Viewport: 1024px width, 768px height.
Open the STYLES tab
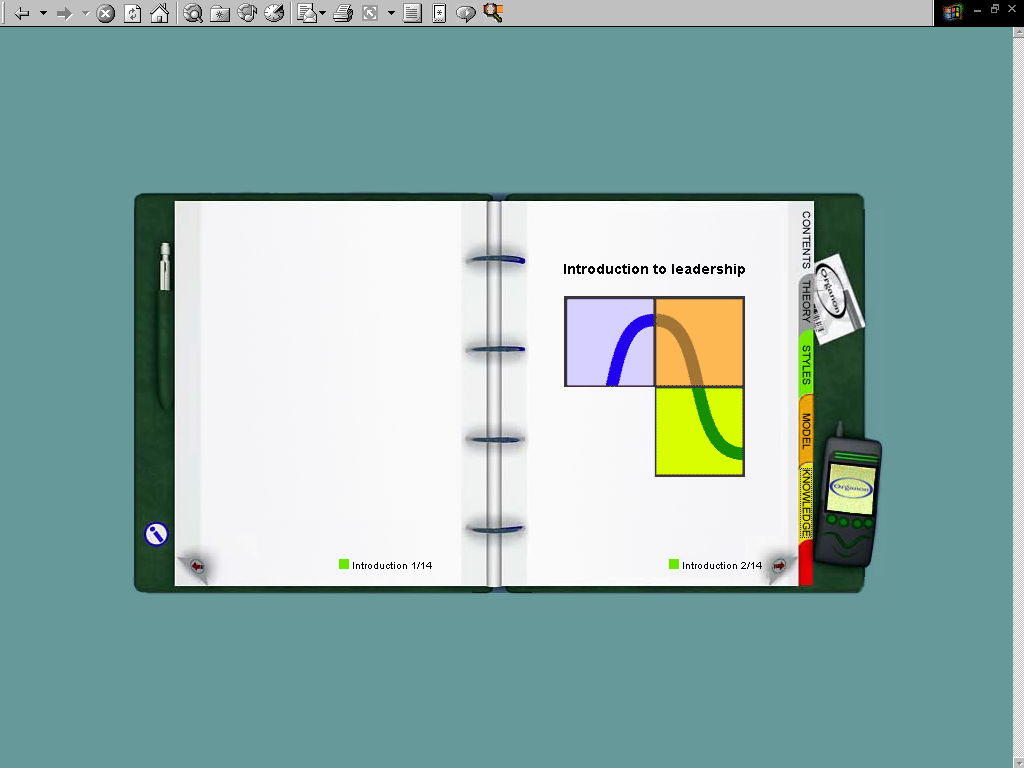806,365
